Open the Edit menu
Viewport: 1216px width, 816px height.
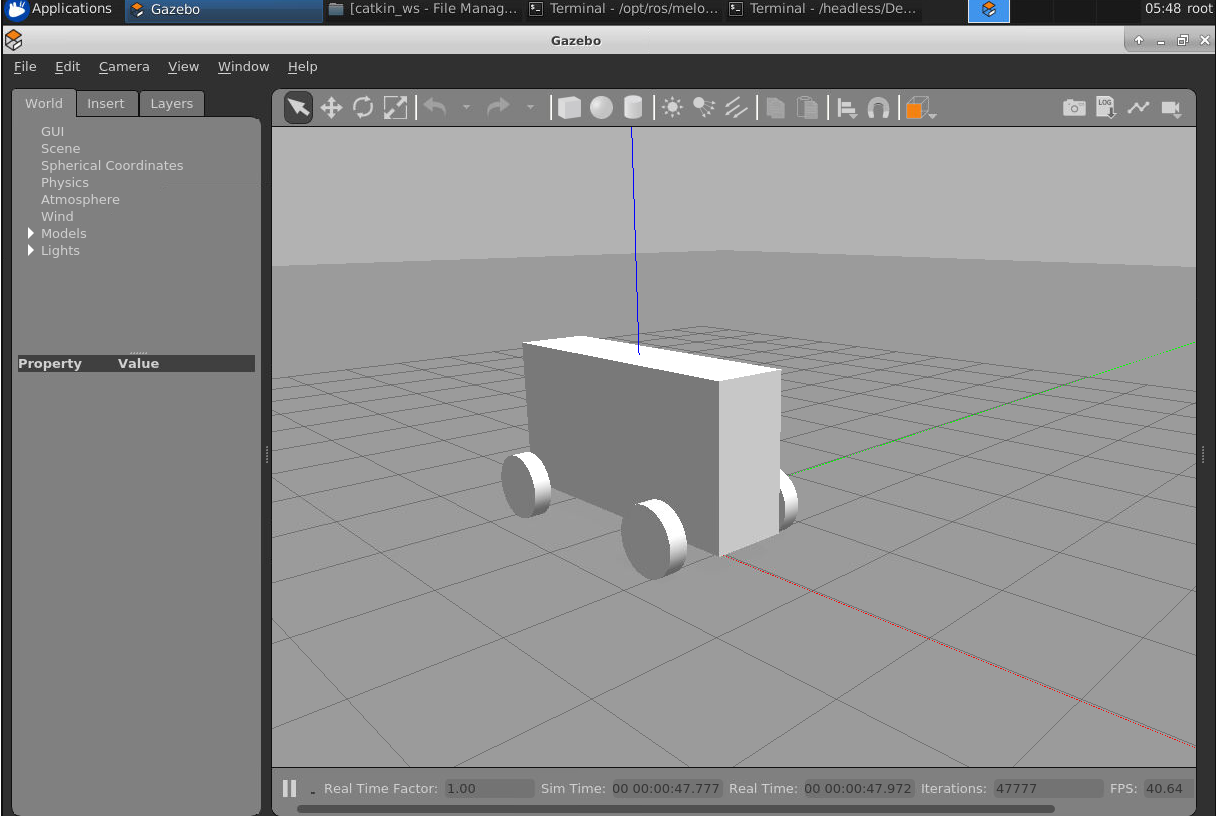(x=67, y=66)
